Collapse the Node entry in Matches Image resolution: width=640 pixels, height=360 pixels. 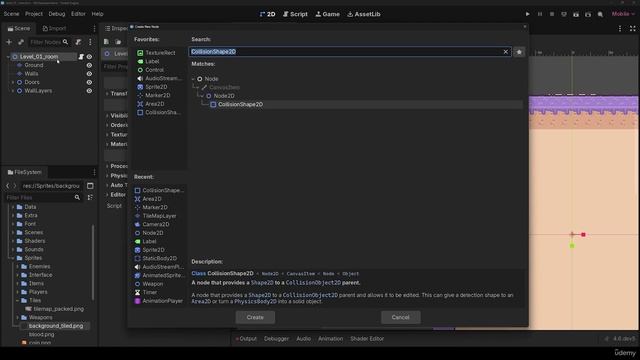coord(193,79)
